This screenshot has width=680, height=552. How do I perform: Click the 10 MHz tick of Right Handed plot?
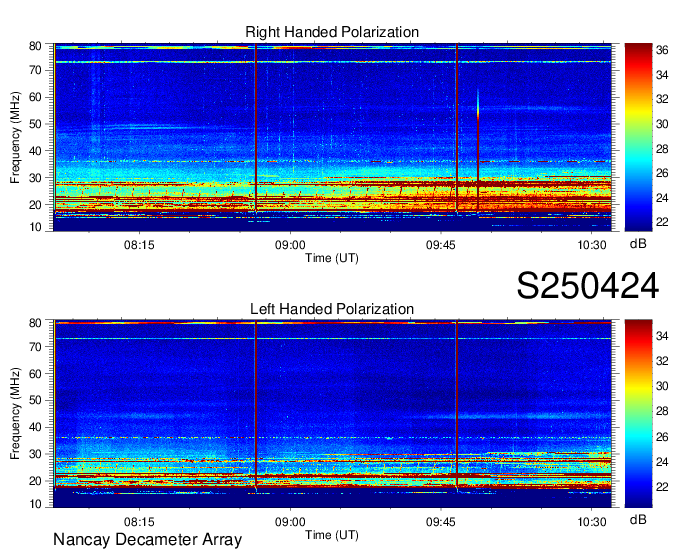(36, 227)
